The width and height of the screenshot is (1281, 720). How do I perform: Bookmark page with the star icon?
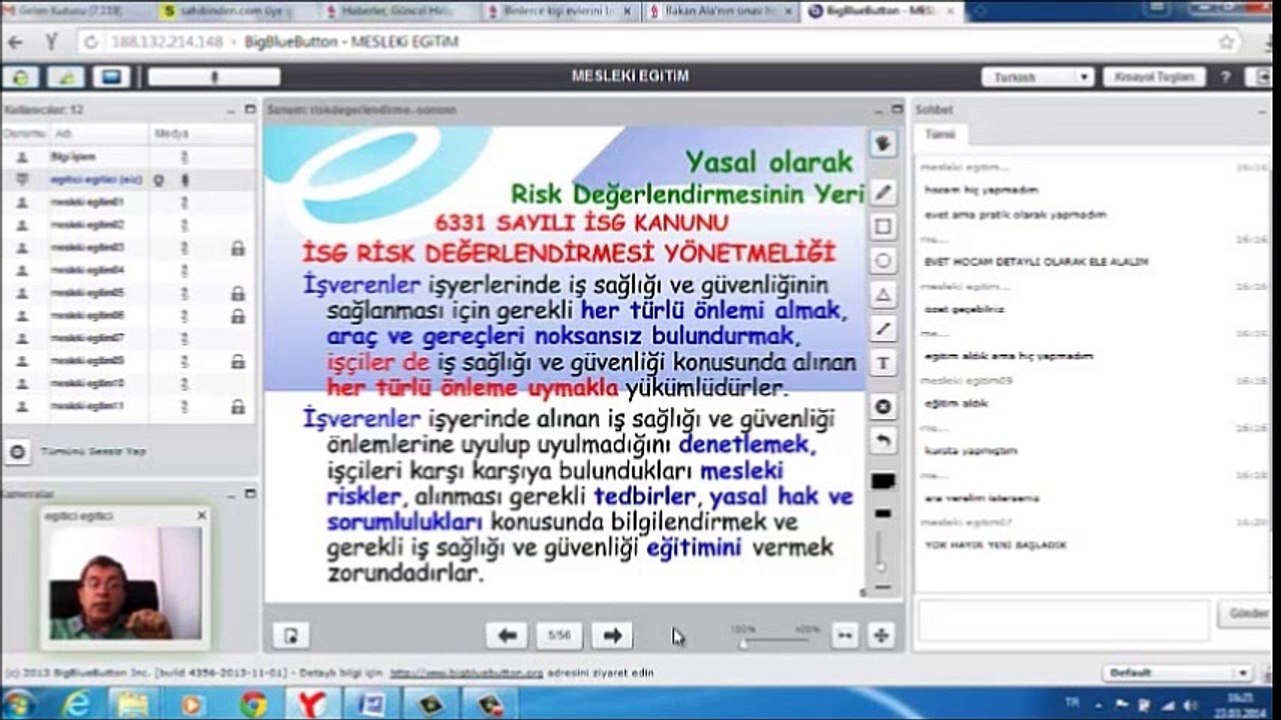[1226, 43]
